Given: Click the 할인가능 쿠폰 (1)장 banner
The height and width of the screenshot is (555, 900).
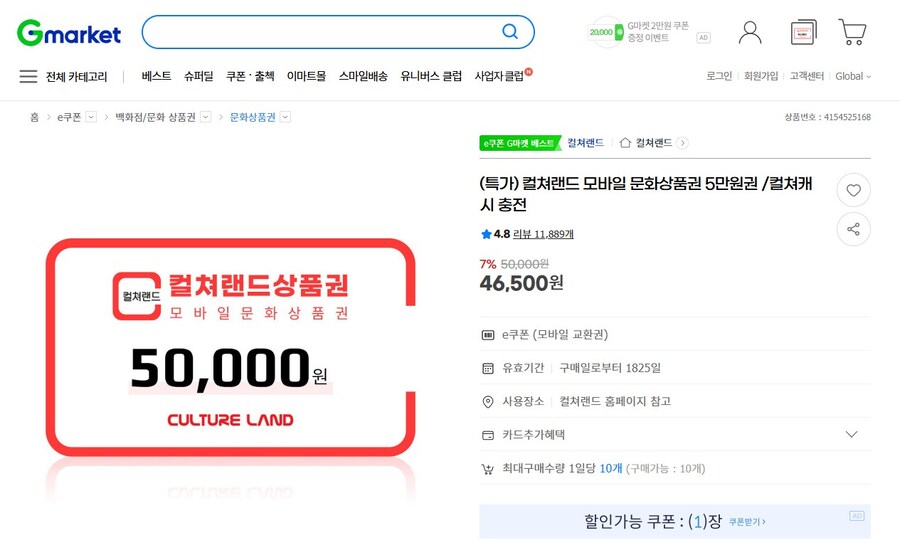Looking at the screenshot, I should pos(675,522).
